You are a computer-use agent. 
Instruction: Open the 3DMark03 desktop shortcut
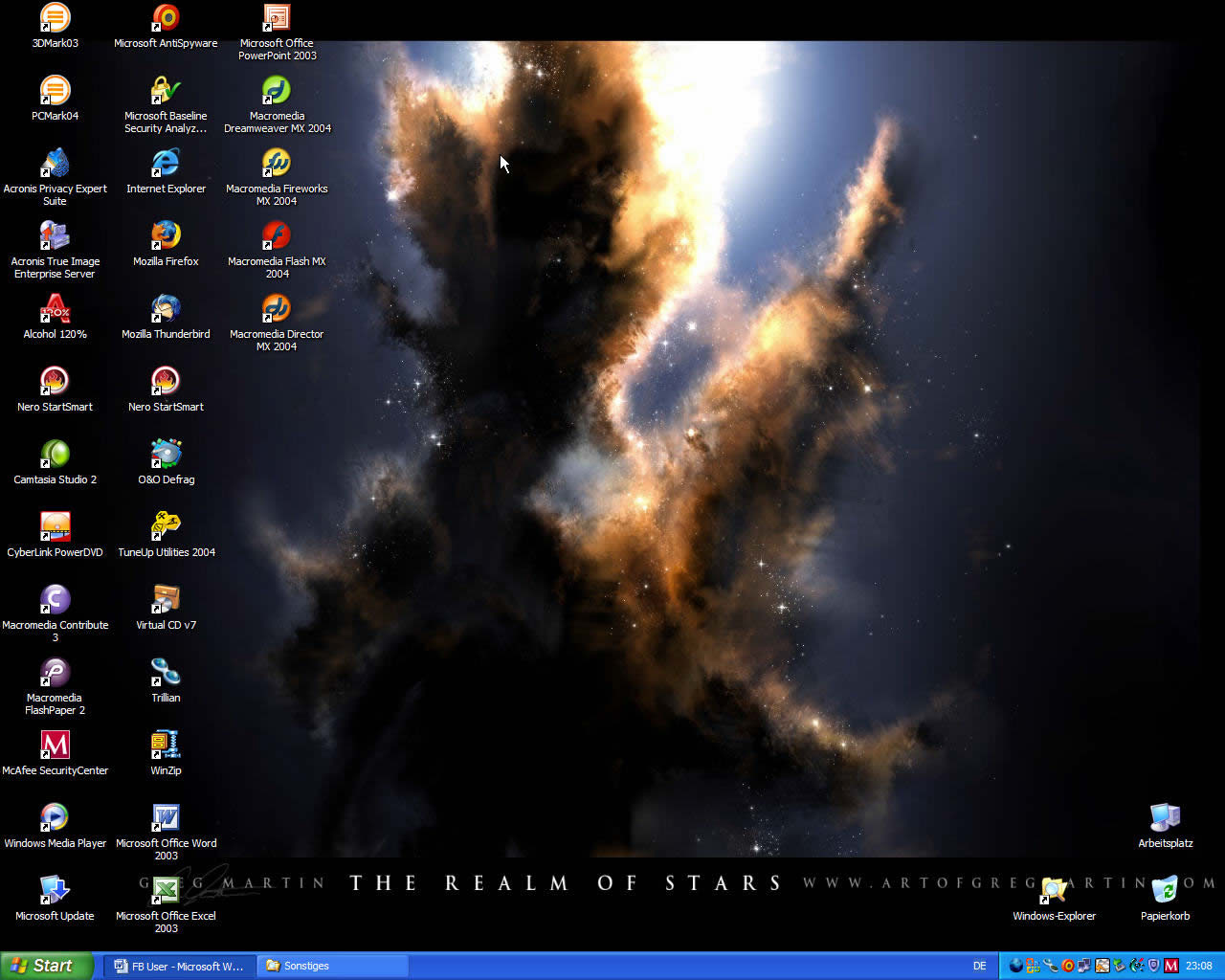pos(55,26)
